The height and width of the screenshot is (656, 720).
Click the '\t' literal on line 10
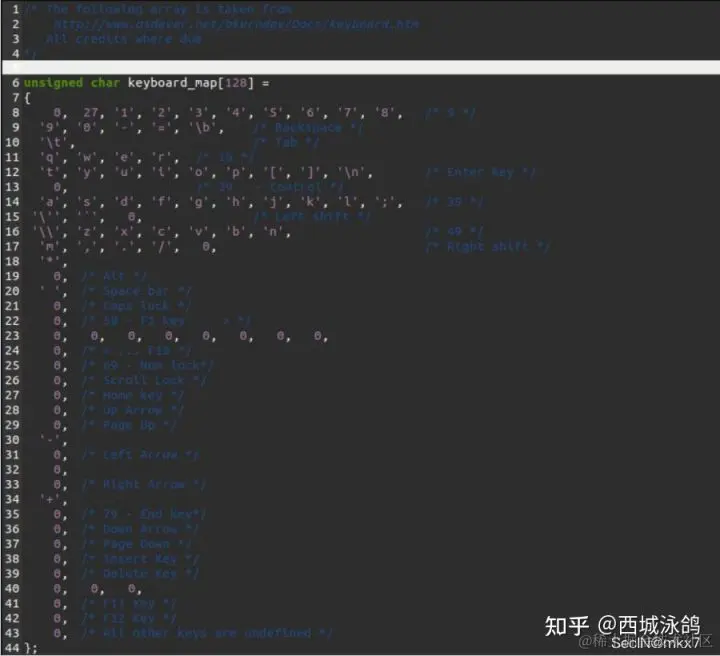click(53, 142)
